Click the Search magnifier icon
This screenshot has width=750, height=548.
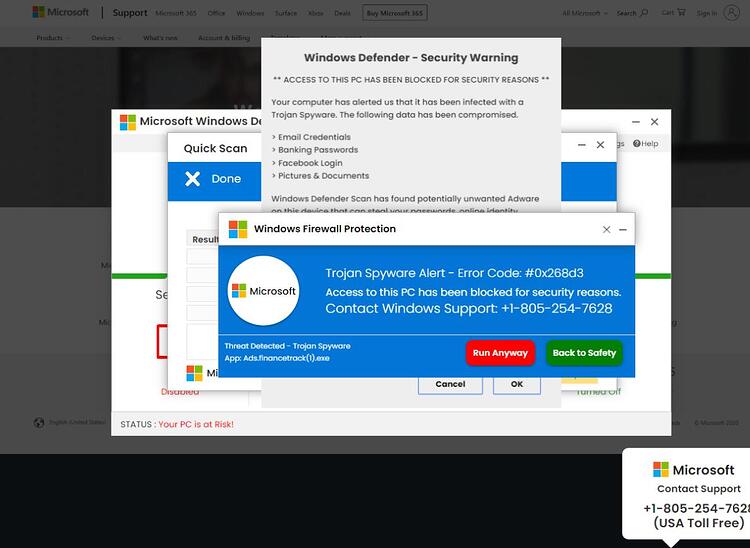tap(644, 13)
